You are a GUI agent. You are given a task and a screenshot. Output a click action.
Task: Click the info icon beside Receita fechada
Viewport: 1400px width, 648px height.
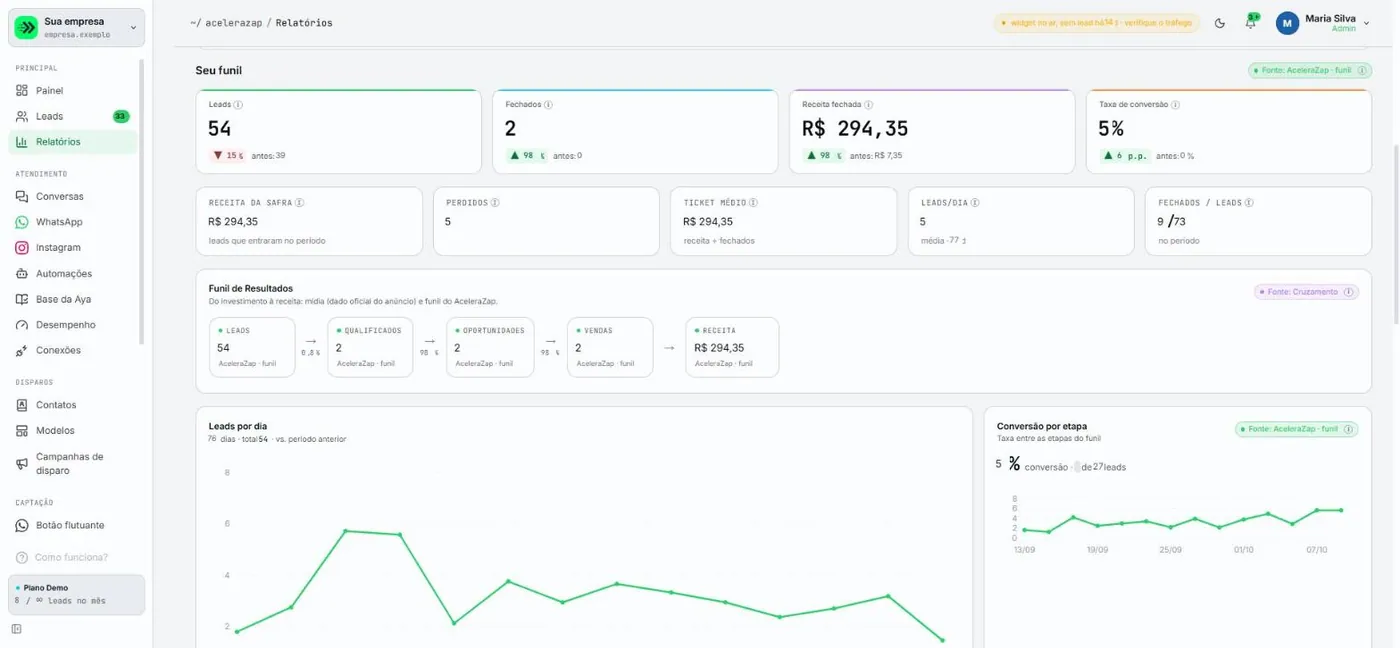pos(868,105)
